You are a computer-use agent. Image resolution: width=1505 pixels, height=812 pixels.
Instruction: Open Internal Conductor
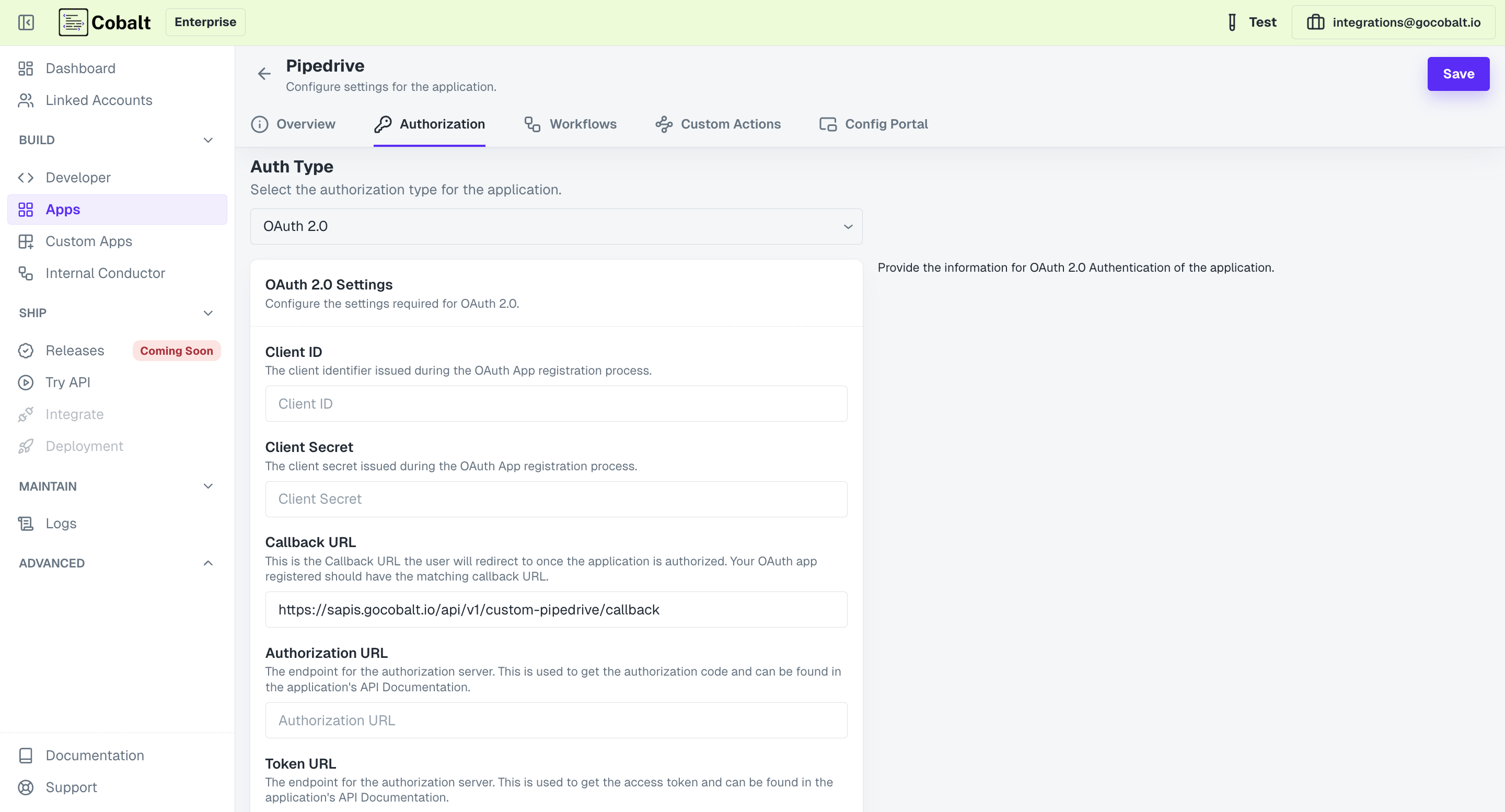pyautogui.click(x=105, y=273)
